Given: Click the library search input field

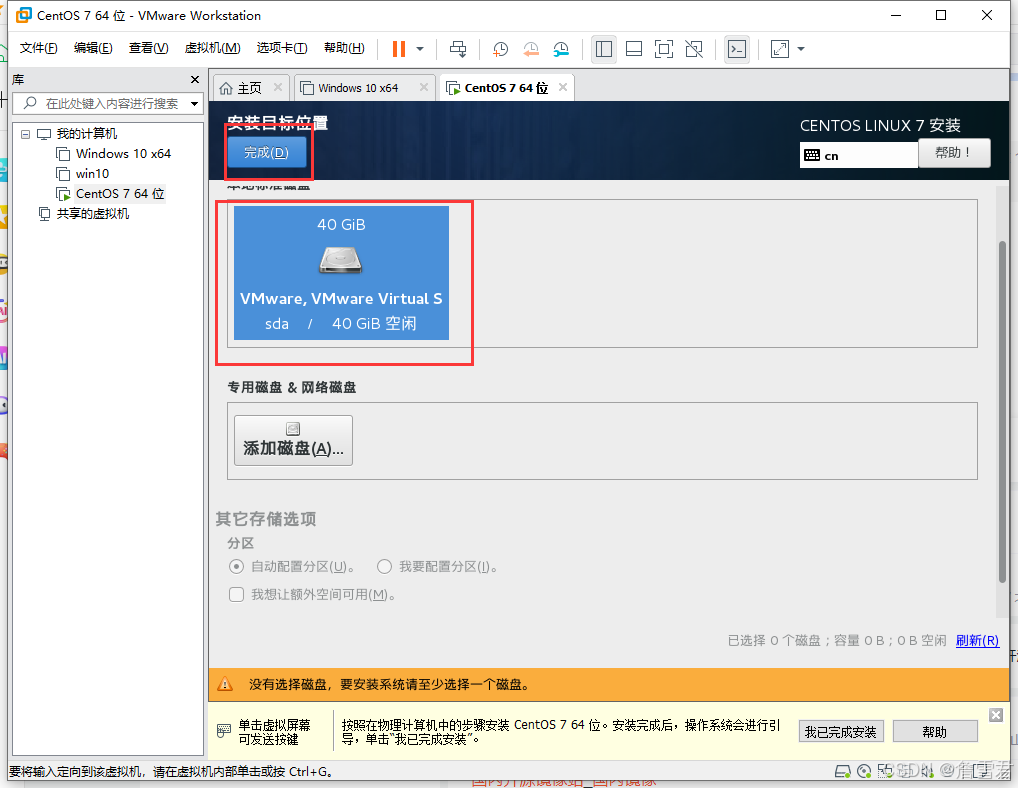Looking at the screenshot, I should [x=107, y=103].
